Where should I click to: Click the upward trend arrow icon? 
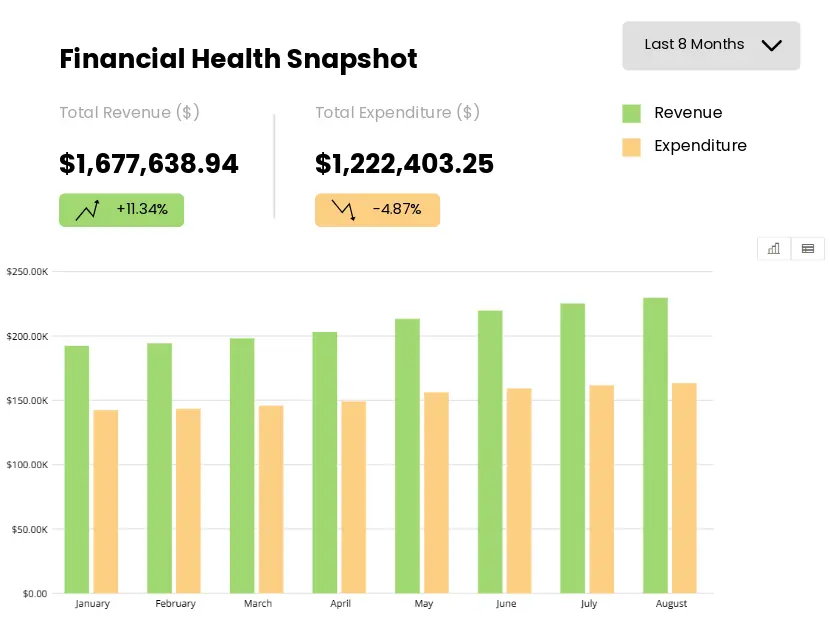point(88,210)
